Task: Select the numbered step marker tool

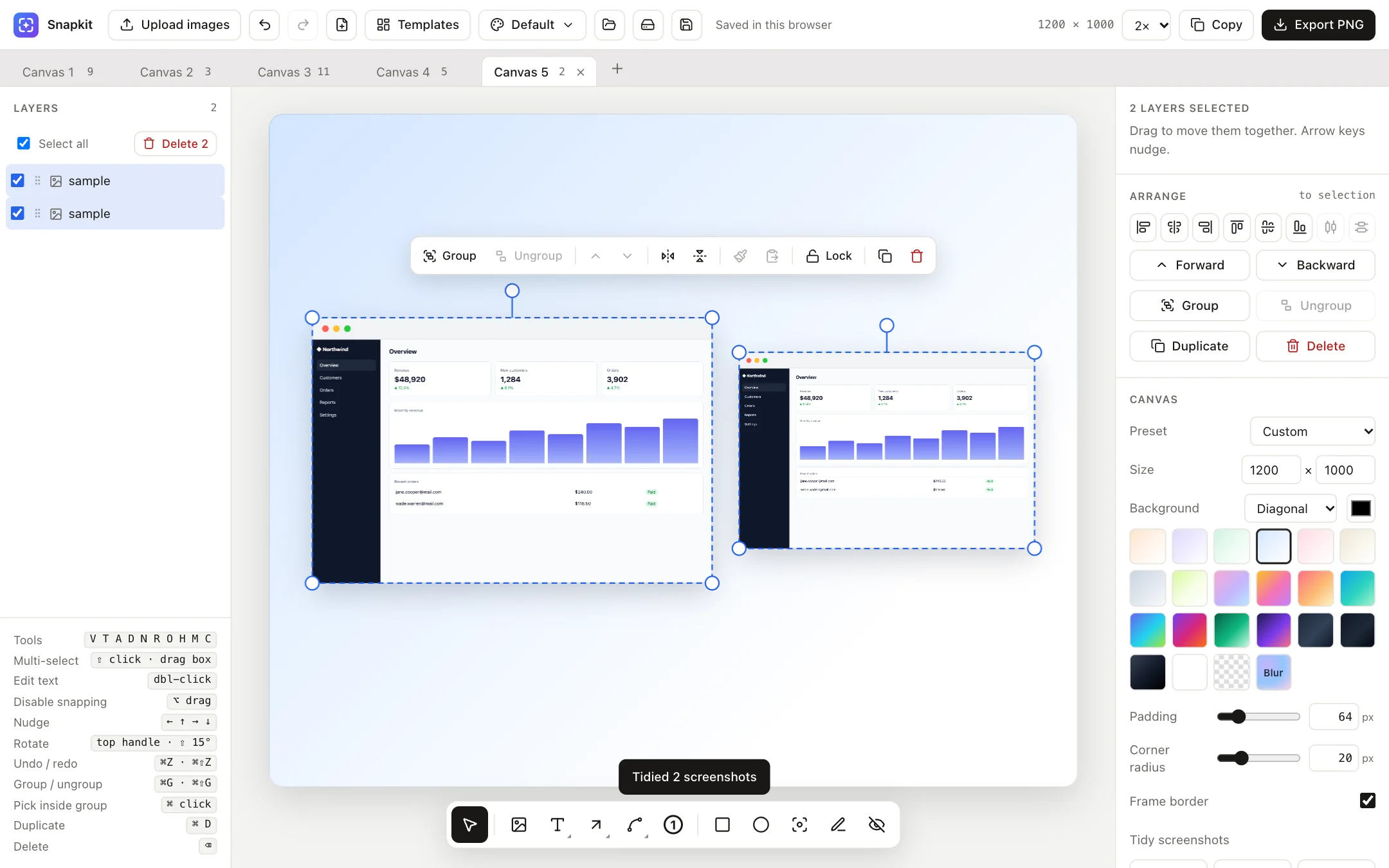Action: pyautogui.click(x=673, y=824)
